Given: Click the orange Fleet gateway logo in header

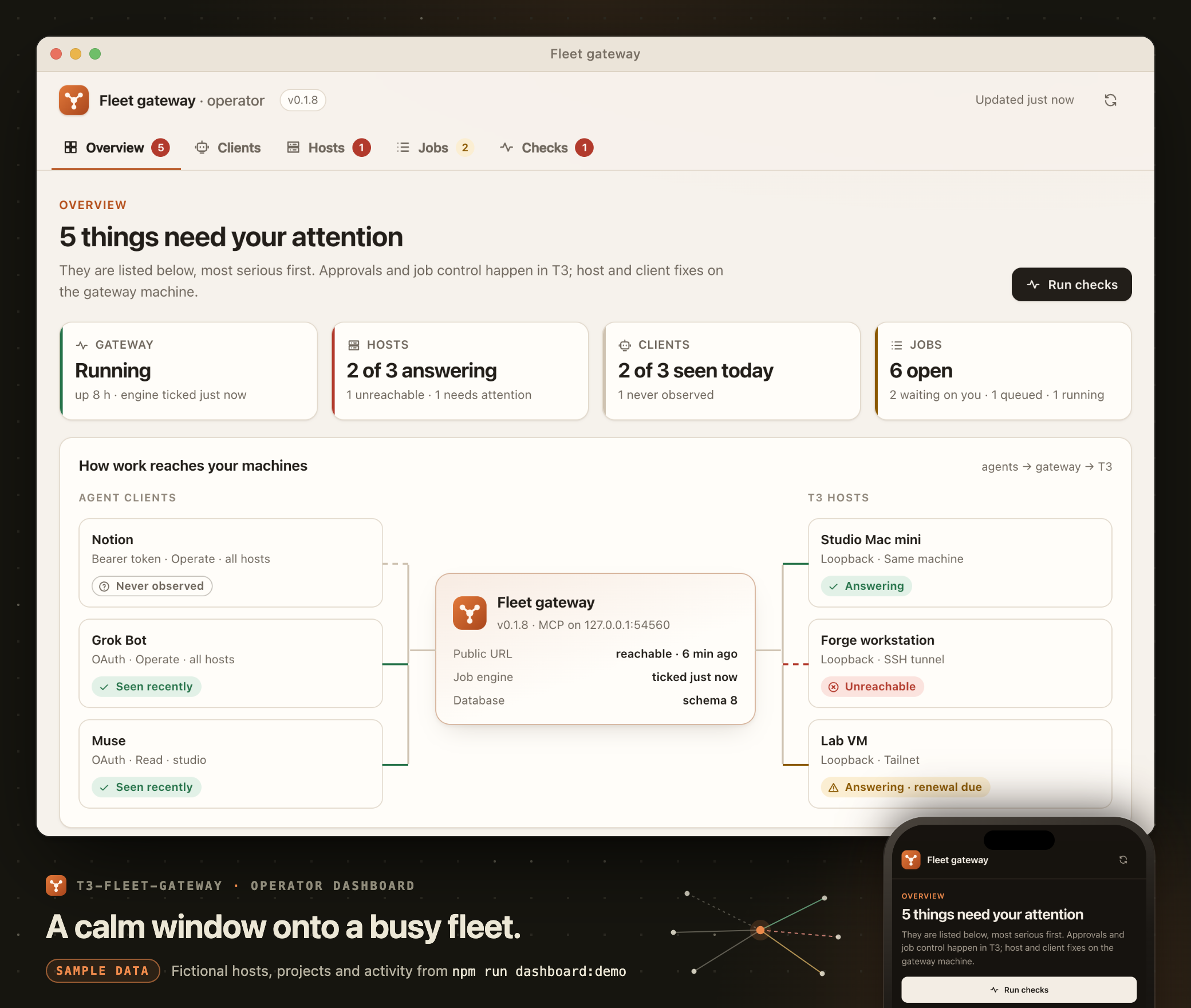Looking at the screenshot, I should [x=74, y=100].
